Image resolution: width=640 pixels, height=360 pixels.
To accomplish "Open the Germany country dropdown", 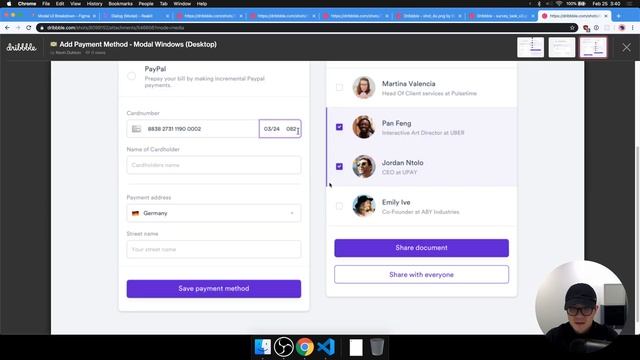I will (x=214, y=213).
